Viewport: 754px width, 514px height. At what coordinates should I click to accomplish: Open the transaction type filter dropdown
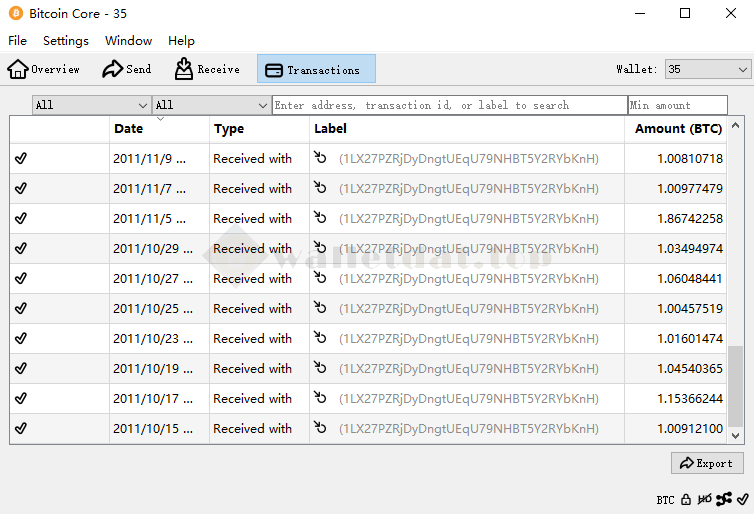coord(211,105)
